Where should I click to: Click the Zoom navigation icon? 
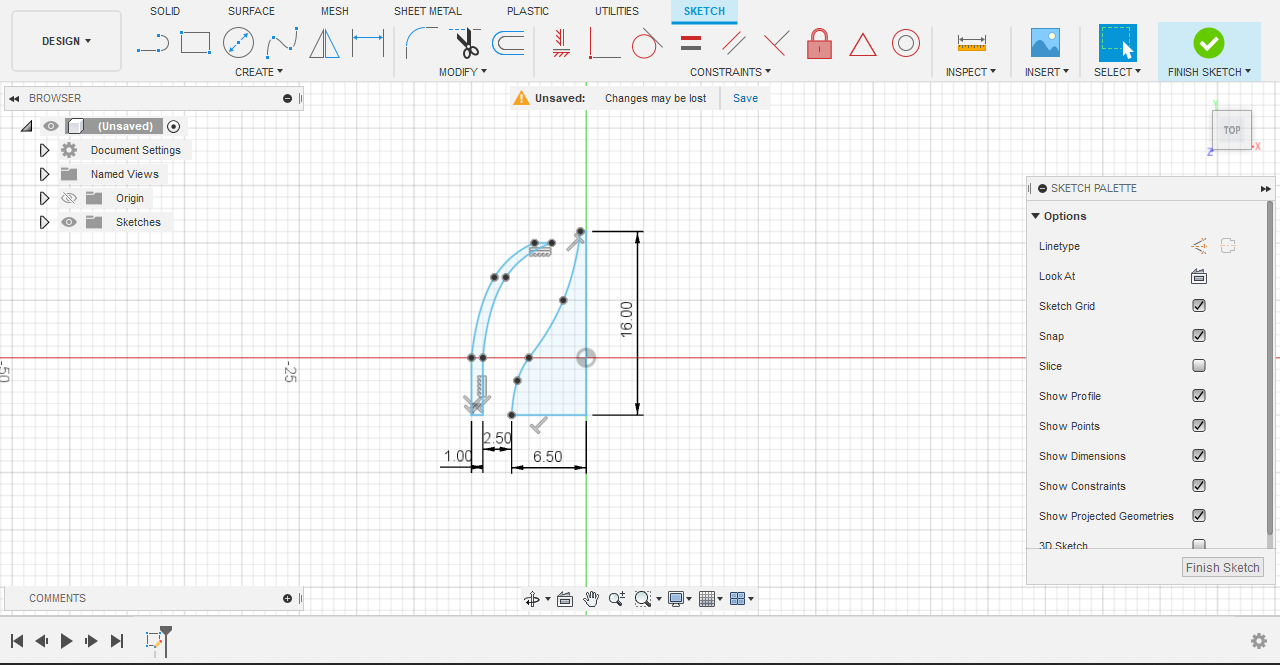pyautogui.click(x=616, y=599)
